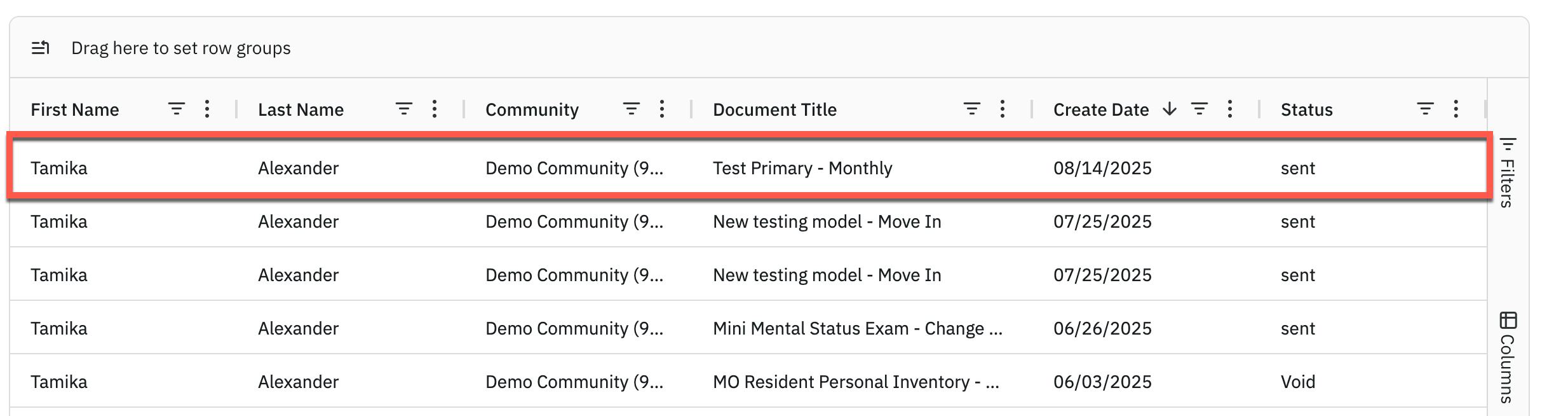
Task: Open First Name column options menu
Action: (207, 109)
